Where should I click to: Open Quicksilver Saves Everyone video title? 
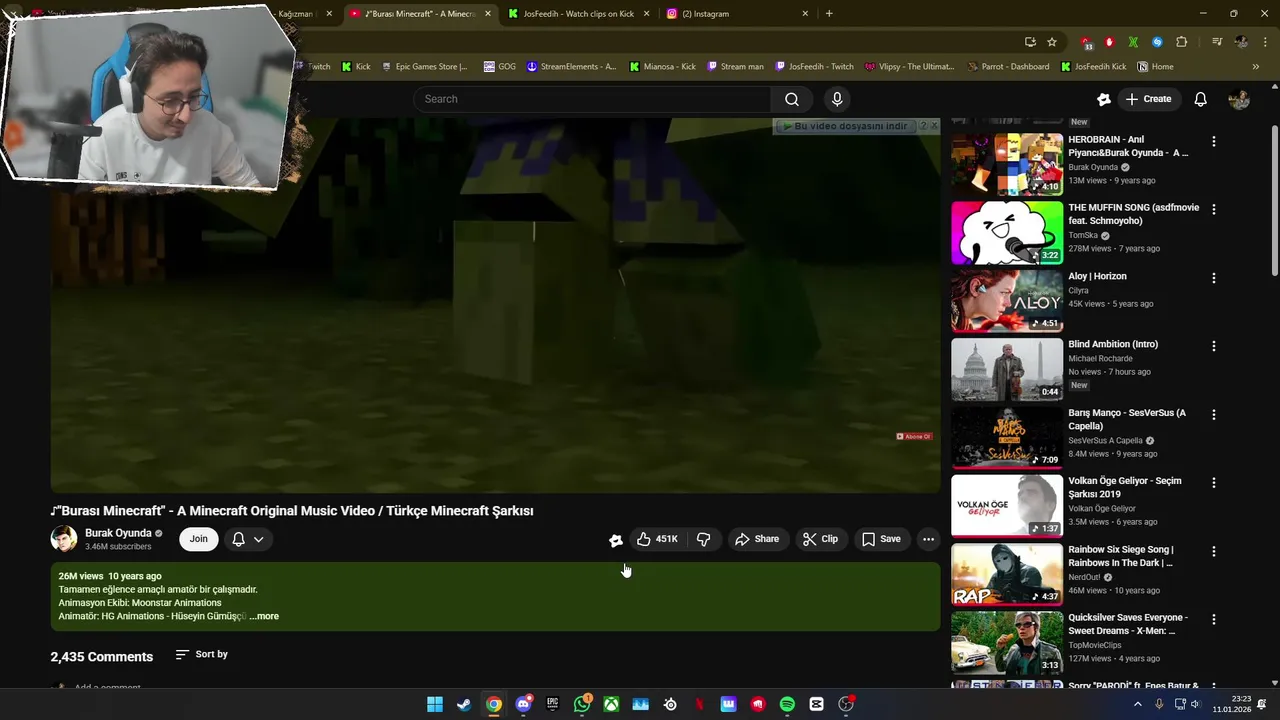click(1128, 624)
